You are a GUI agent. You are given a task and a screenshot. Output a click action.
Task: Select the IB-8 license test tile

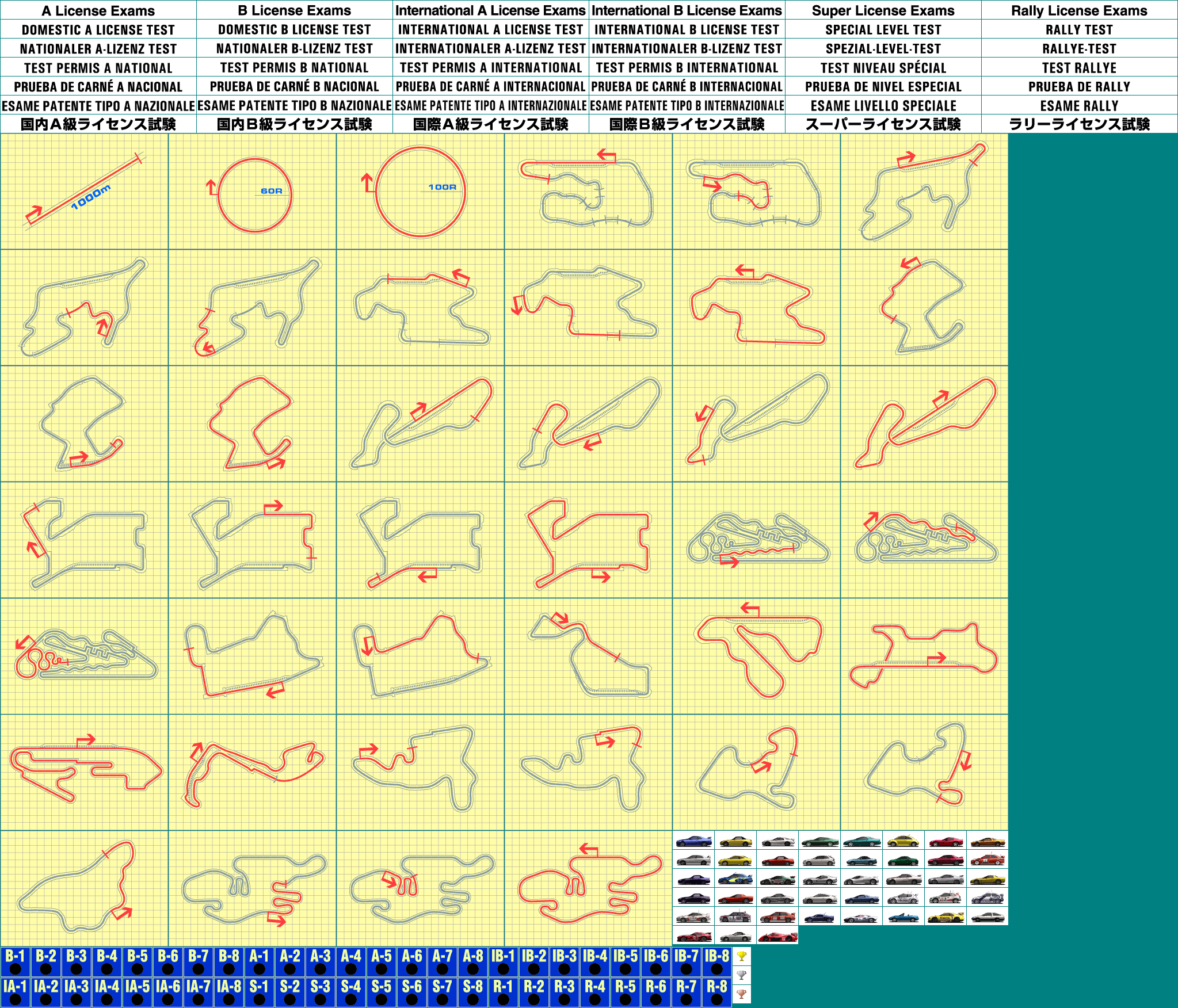(716, 962)
